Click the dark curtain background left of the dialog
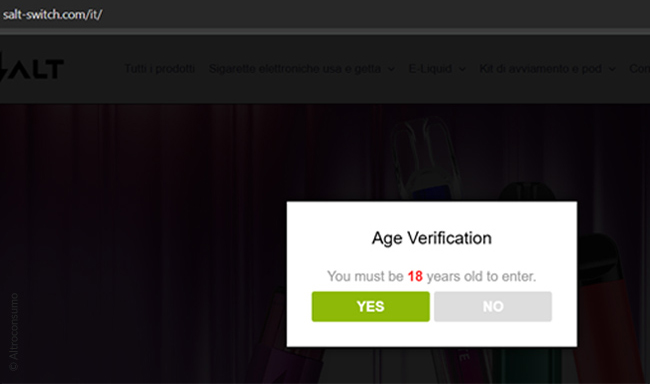The width and height of the screenshot is (650, 384). pos(145,241)
